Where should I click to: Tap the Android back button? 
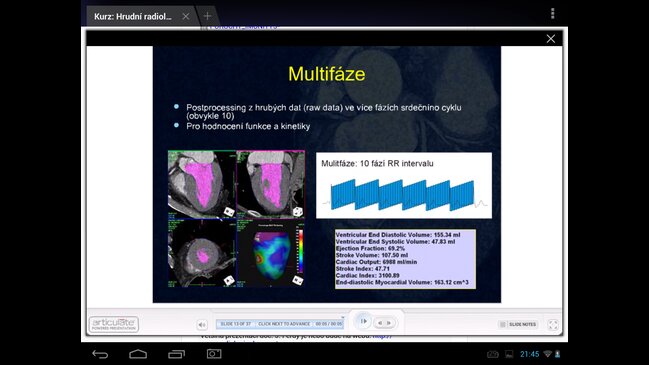[x=100, y=354]
